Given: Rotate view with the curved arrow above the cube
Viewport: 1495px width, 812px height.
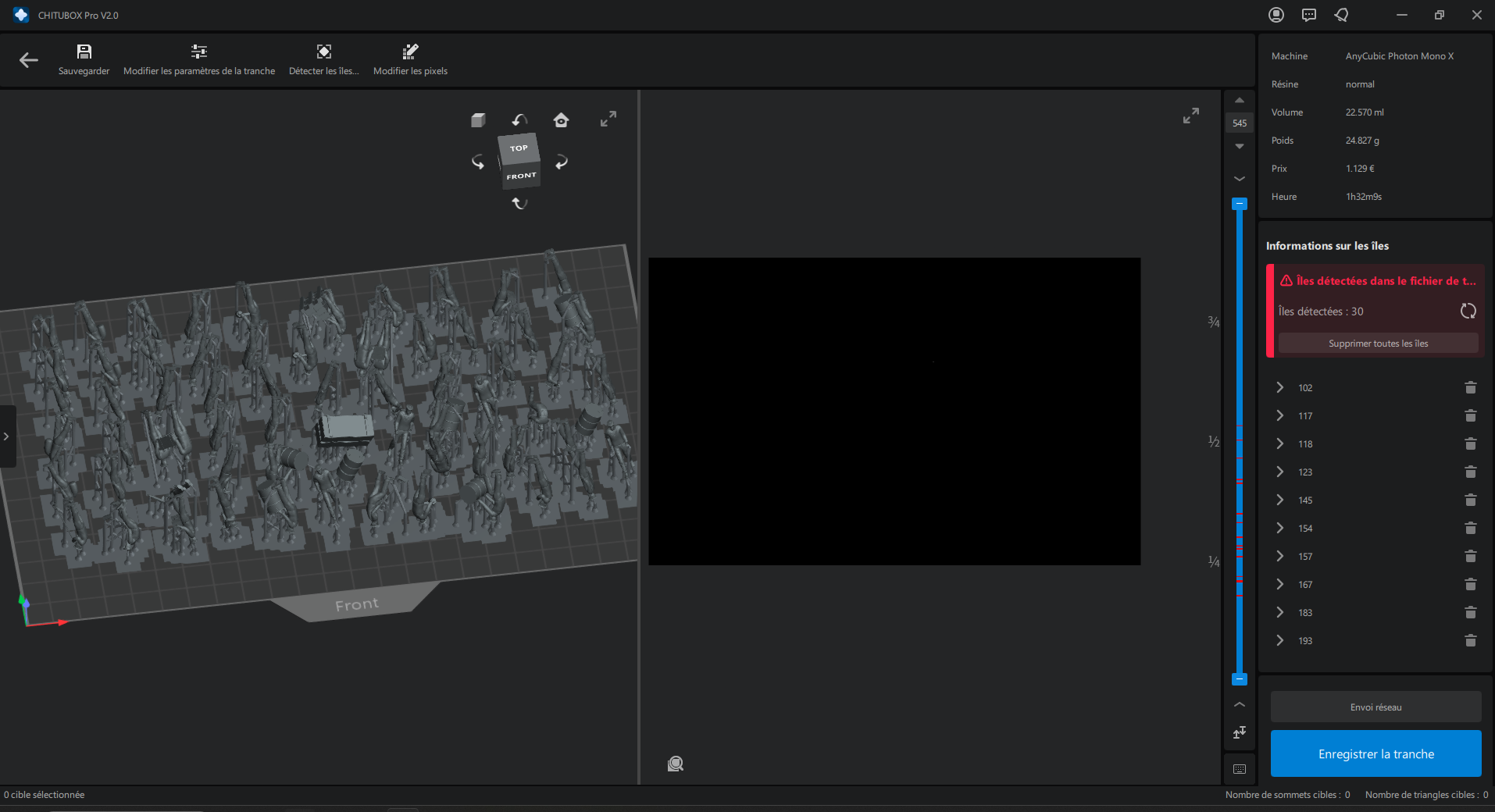Looking at the screenshot, I should click(x=519, y=119).
